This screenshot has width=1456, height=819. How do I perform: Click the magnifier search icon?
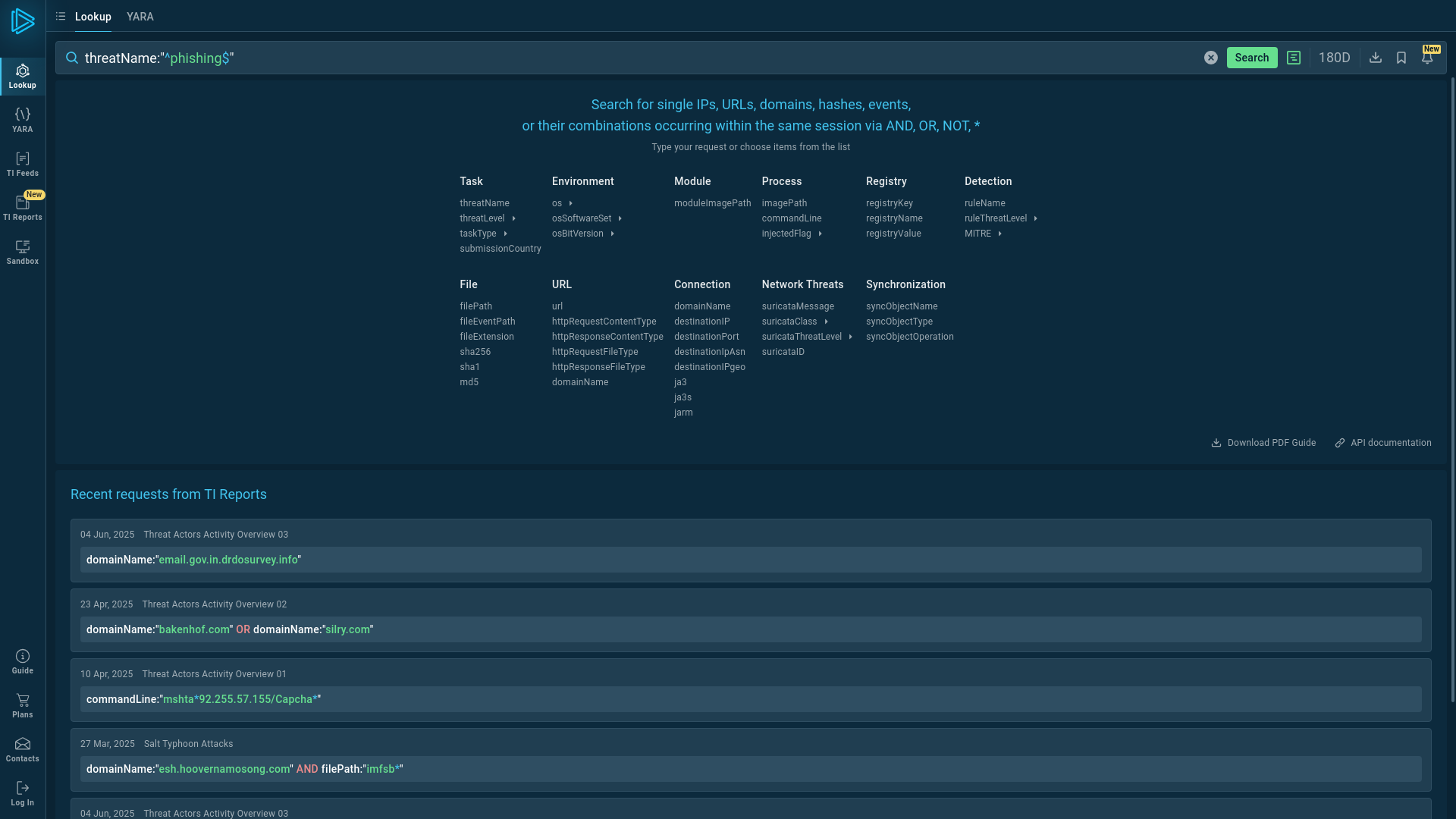pyautogui.click(x=72, y=58)
